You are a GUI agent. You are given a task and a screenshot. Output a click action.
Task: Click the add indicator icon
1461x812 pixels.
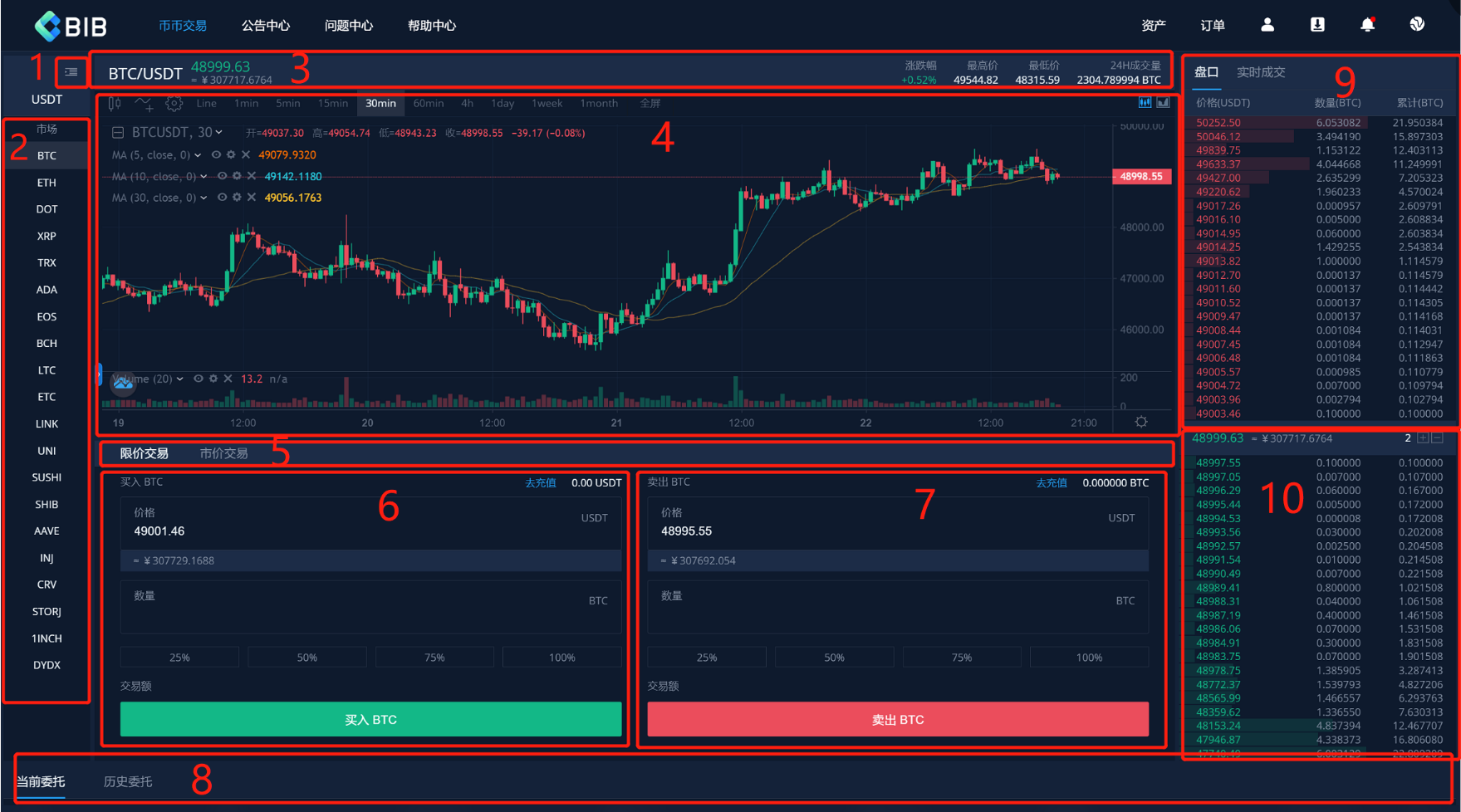pyautogui.click(x=144, y=104)
